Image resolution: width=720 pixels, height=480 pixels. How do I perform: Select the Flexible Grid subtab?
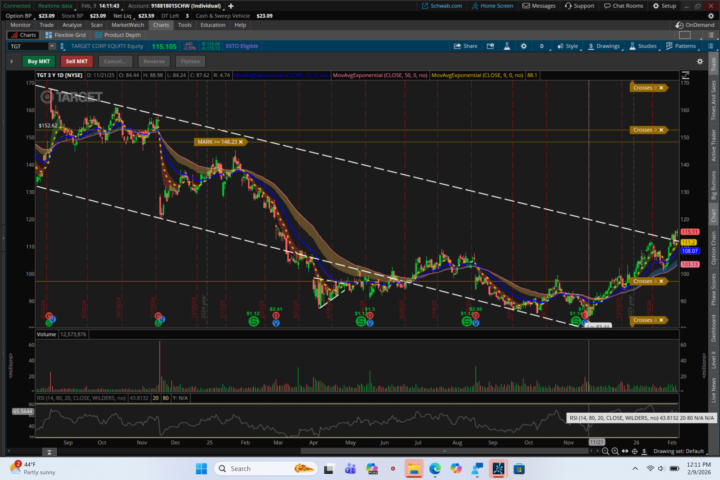pyautogui.click(x=66, y=35)
